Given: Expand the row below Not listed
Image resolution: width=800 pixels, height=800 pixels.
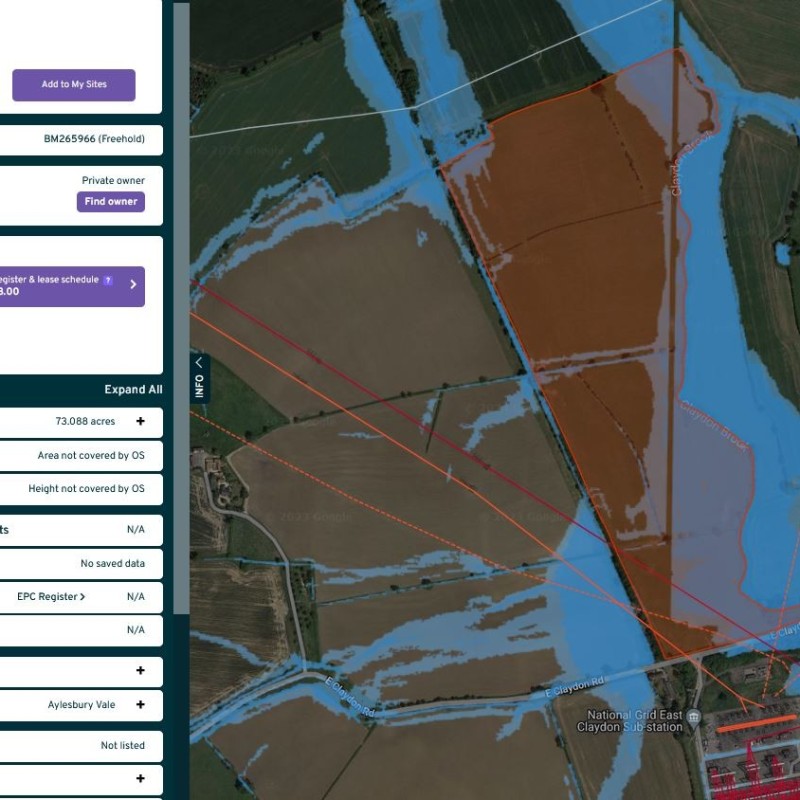Looking at the screenshot, I should pyautogui.click(x=140, y=779).
